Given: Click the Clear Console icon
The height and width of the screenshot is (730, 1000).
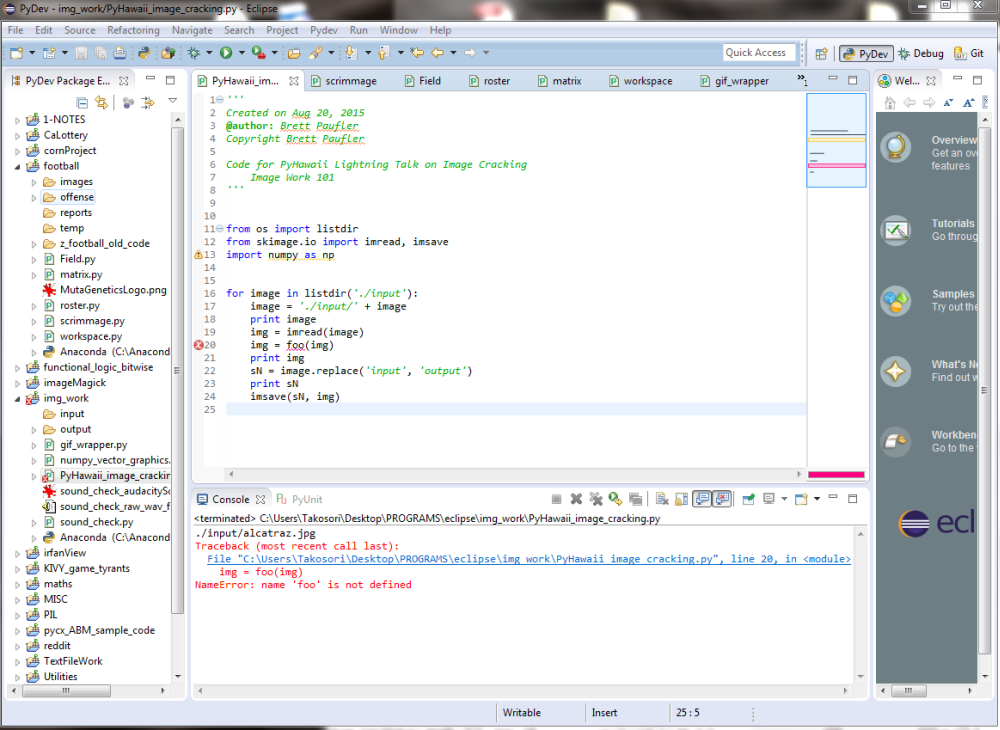Looking at the screenshot, I should pos(661,499).
